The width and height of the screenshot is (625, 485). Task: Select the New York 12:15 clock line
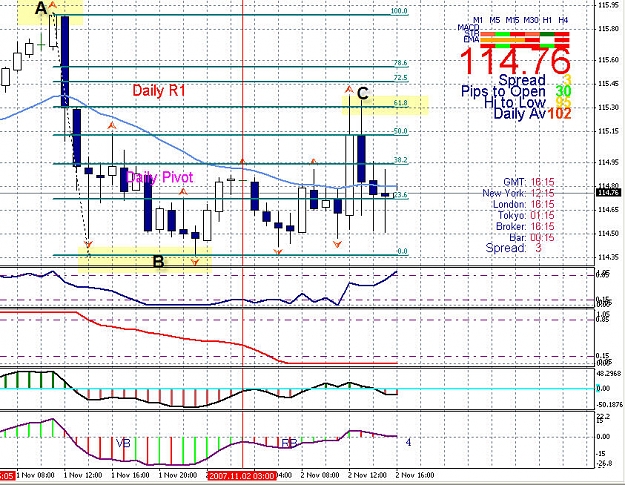click(518, 193)
